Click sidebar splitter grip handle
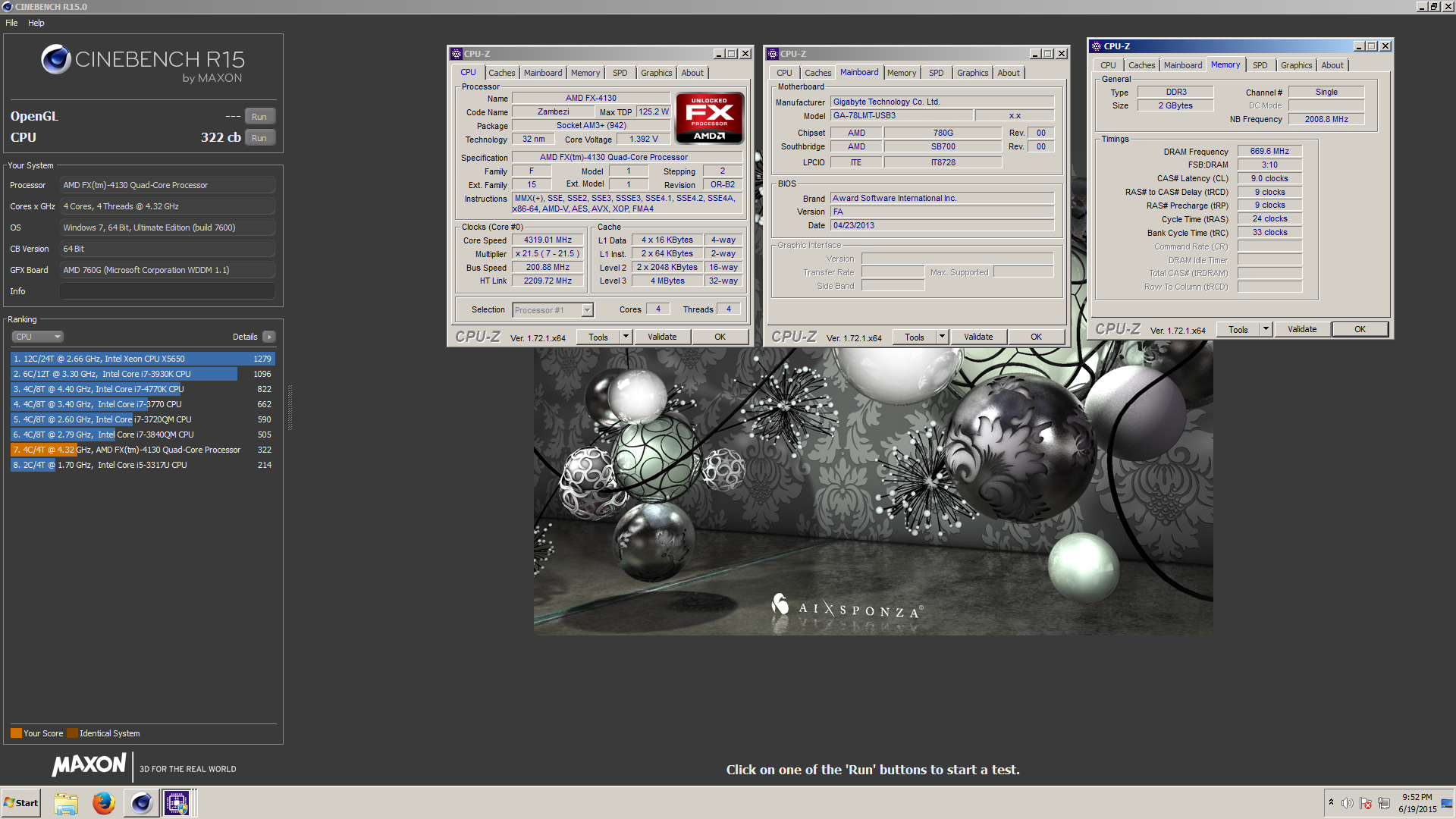1456x819 pixels. 290,406
